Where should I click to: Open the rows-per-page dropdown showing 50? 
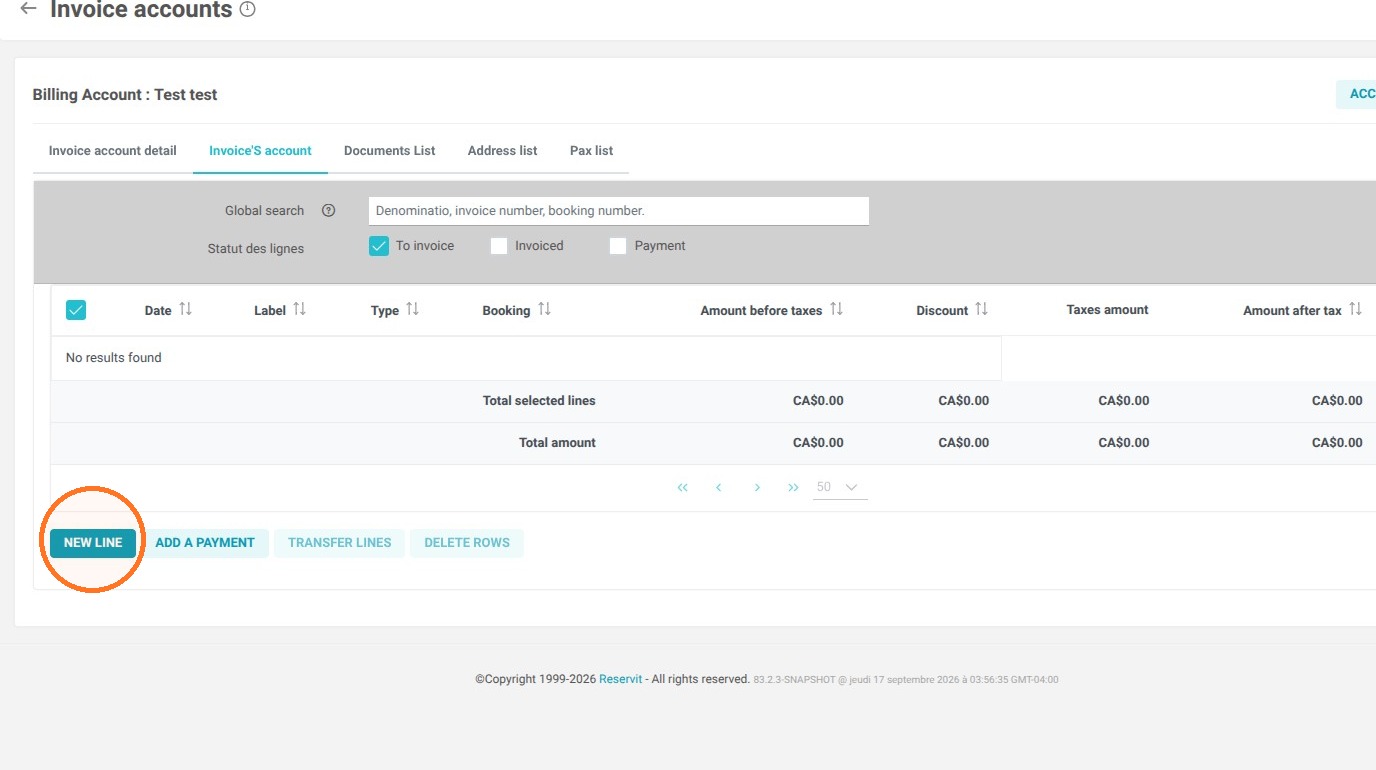point(839,488)
